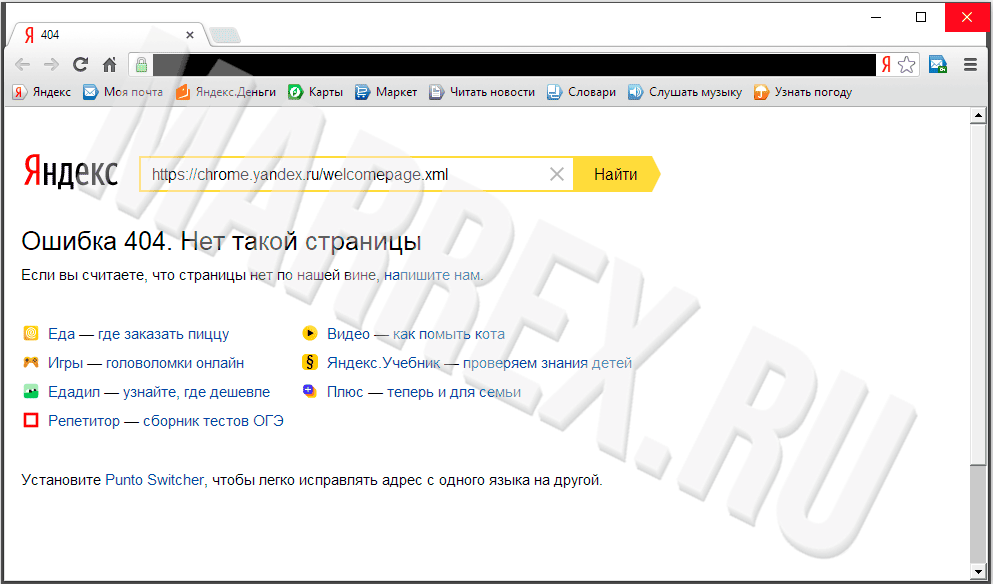Go forward with the browser forward arrow

coord(51,65)
